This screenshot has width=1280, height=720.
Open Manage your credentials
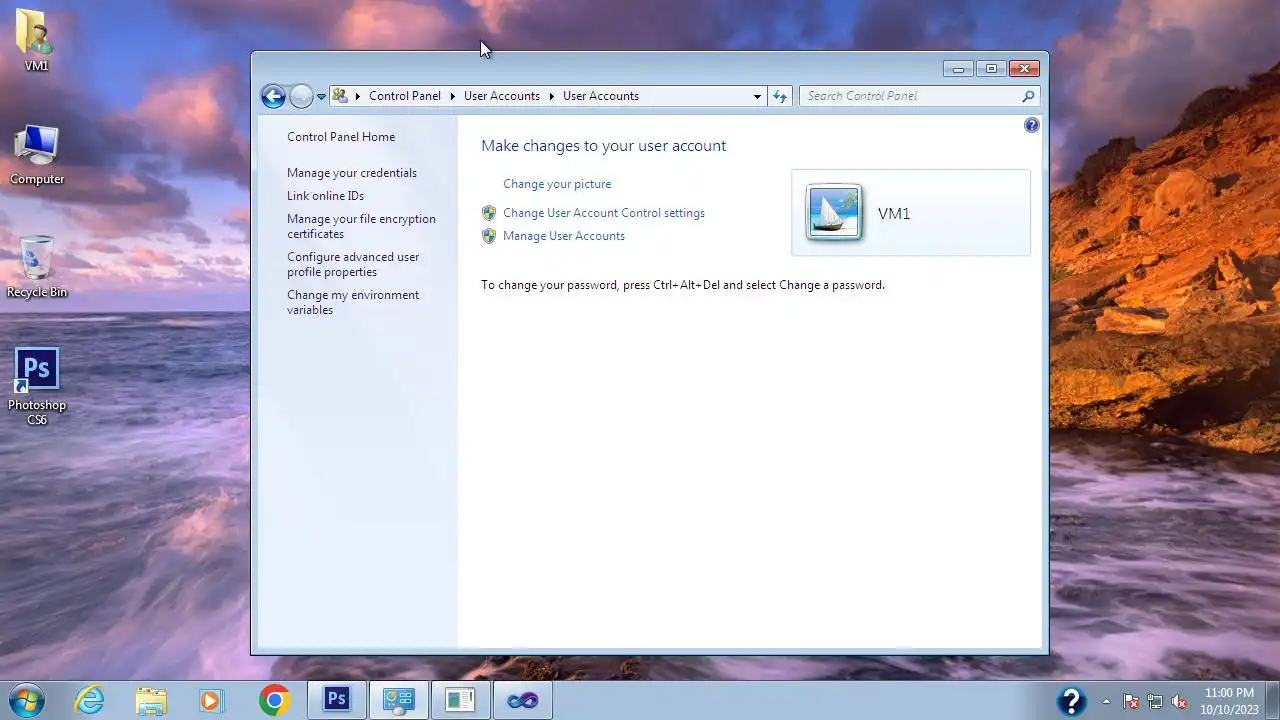click(352, 173)
